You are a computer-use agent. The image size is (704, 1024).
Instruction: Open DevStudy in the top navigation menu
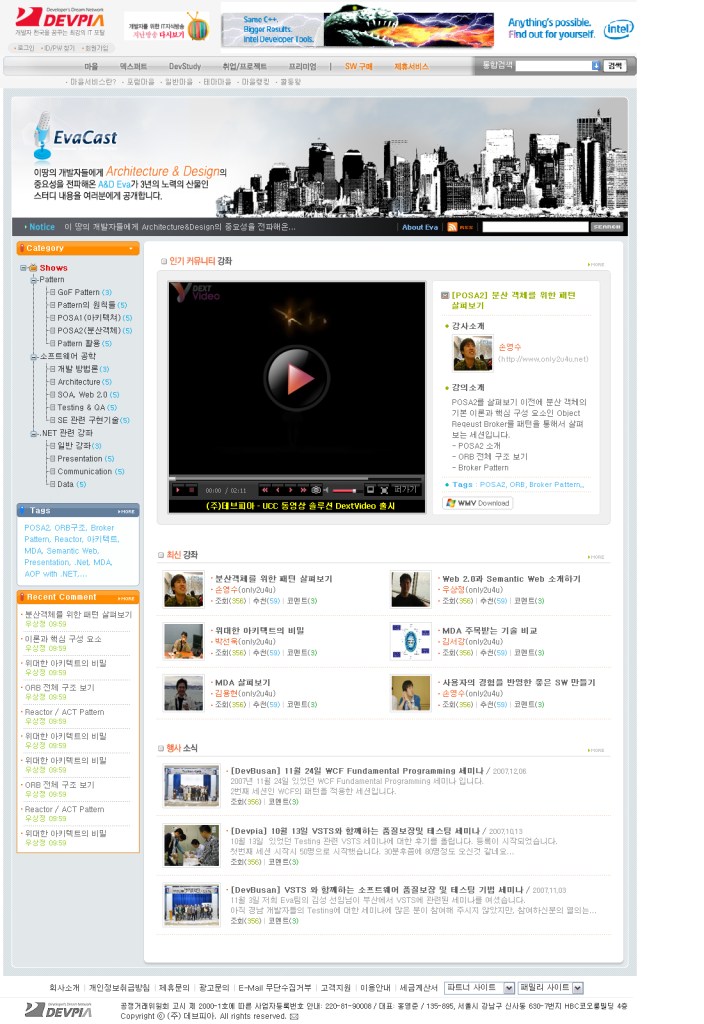pos(184,66)
